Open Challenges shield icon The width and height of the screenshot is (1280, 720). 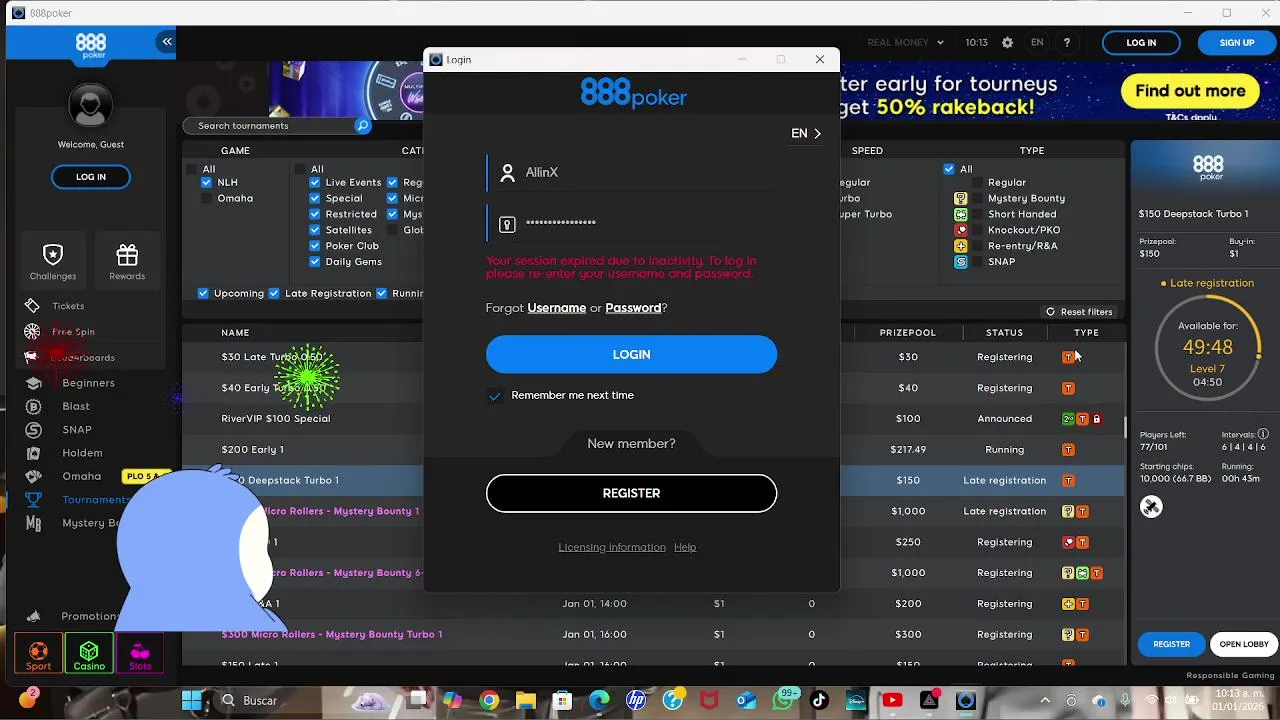click(53, 255)
